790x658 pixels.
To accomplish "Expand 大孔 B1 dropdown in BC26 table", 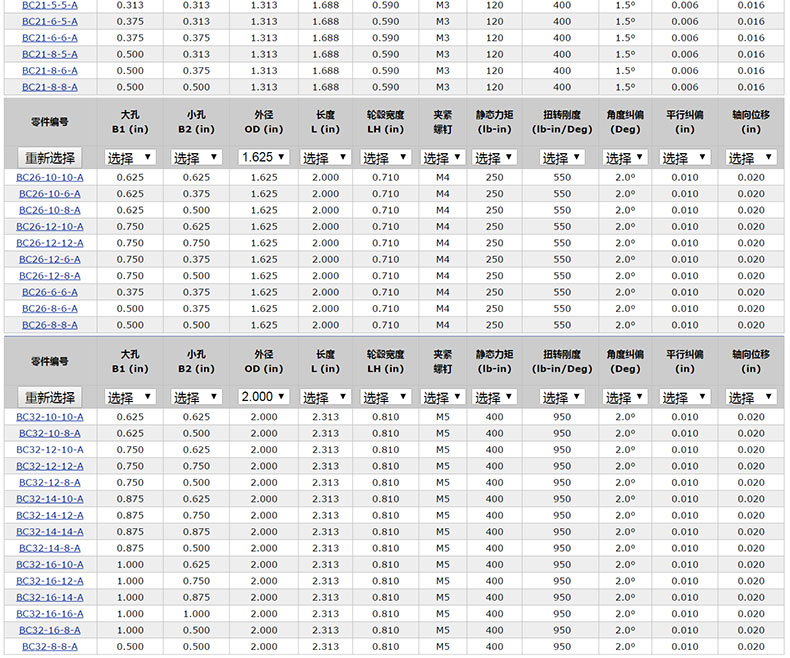I will [x=131, y=158].
